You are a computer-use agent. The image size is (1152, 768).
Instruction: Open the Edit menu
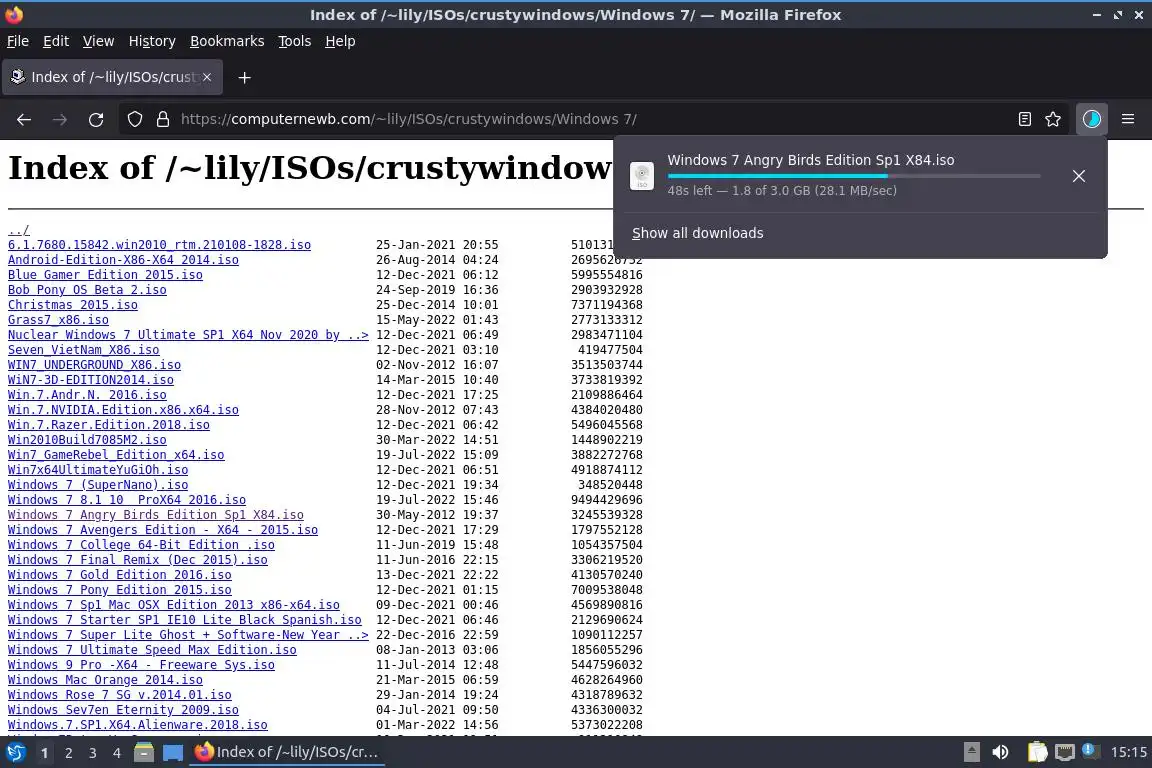coord(56,41)
